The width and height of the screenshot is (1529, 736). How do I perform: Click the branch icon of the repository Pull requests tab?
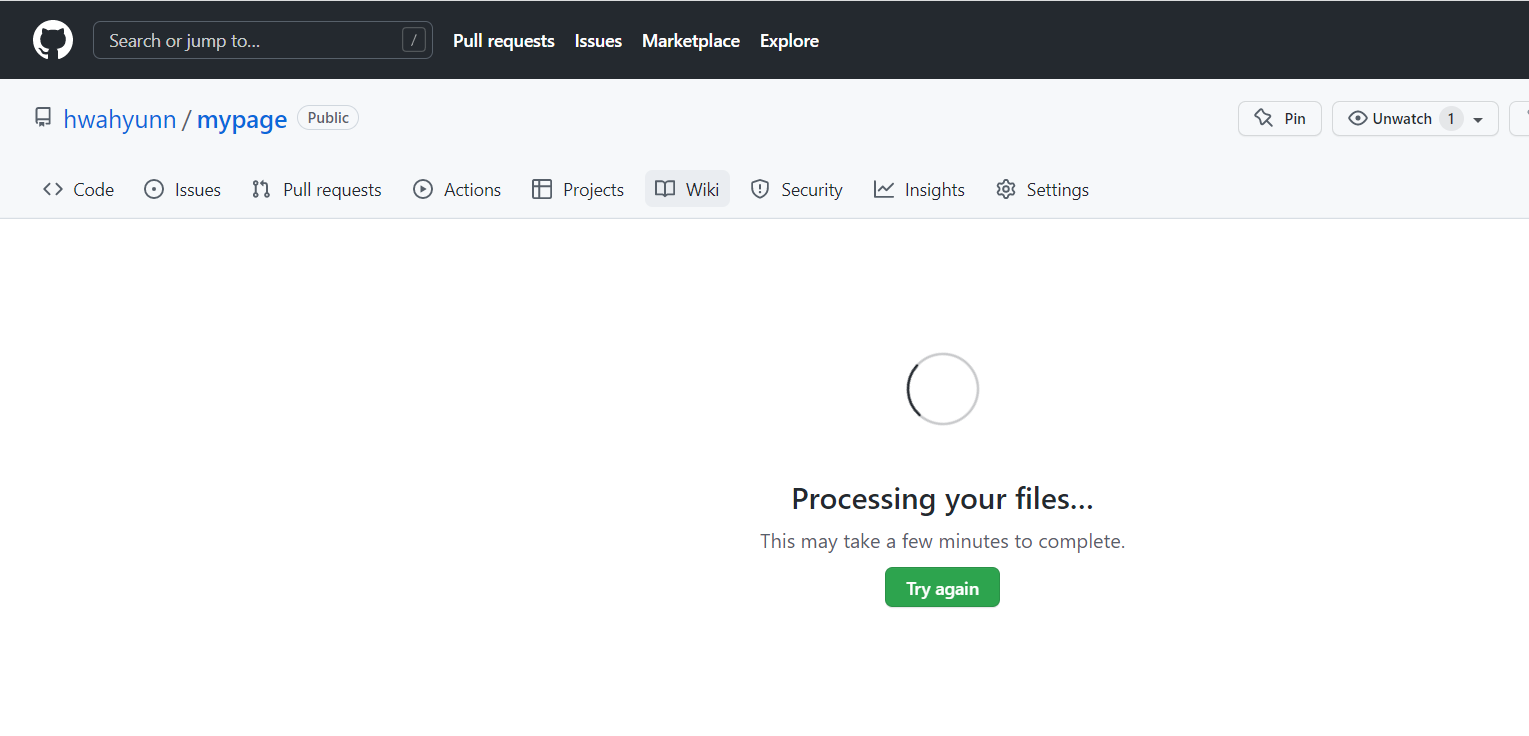tap(261, 190)
